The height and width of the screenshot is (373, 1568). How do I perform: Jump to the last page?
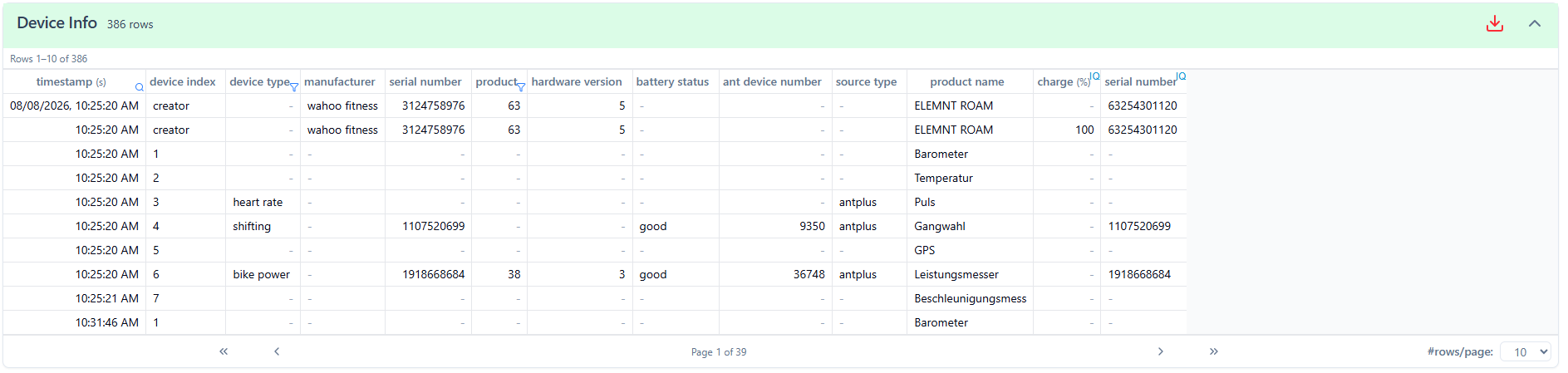tap(1213, 351)
